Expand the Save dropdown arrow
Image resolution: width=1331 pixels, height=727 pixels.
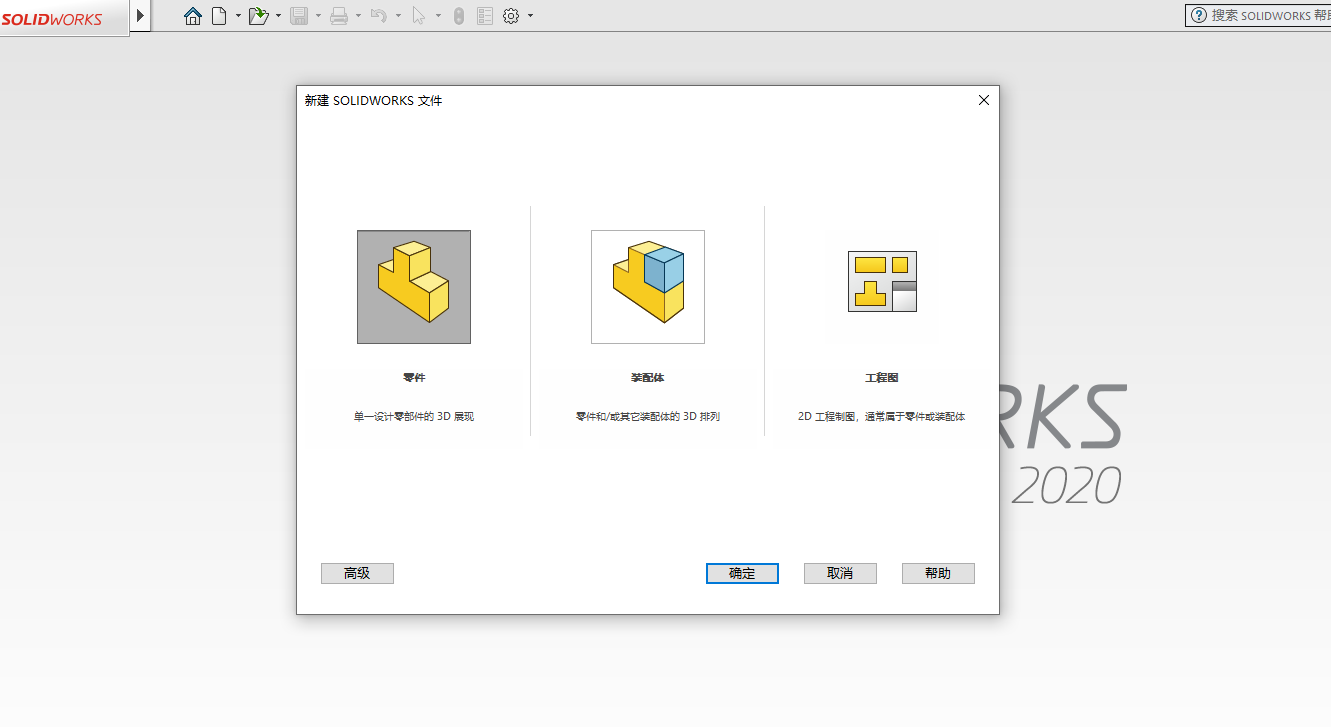click(318, 16)
